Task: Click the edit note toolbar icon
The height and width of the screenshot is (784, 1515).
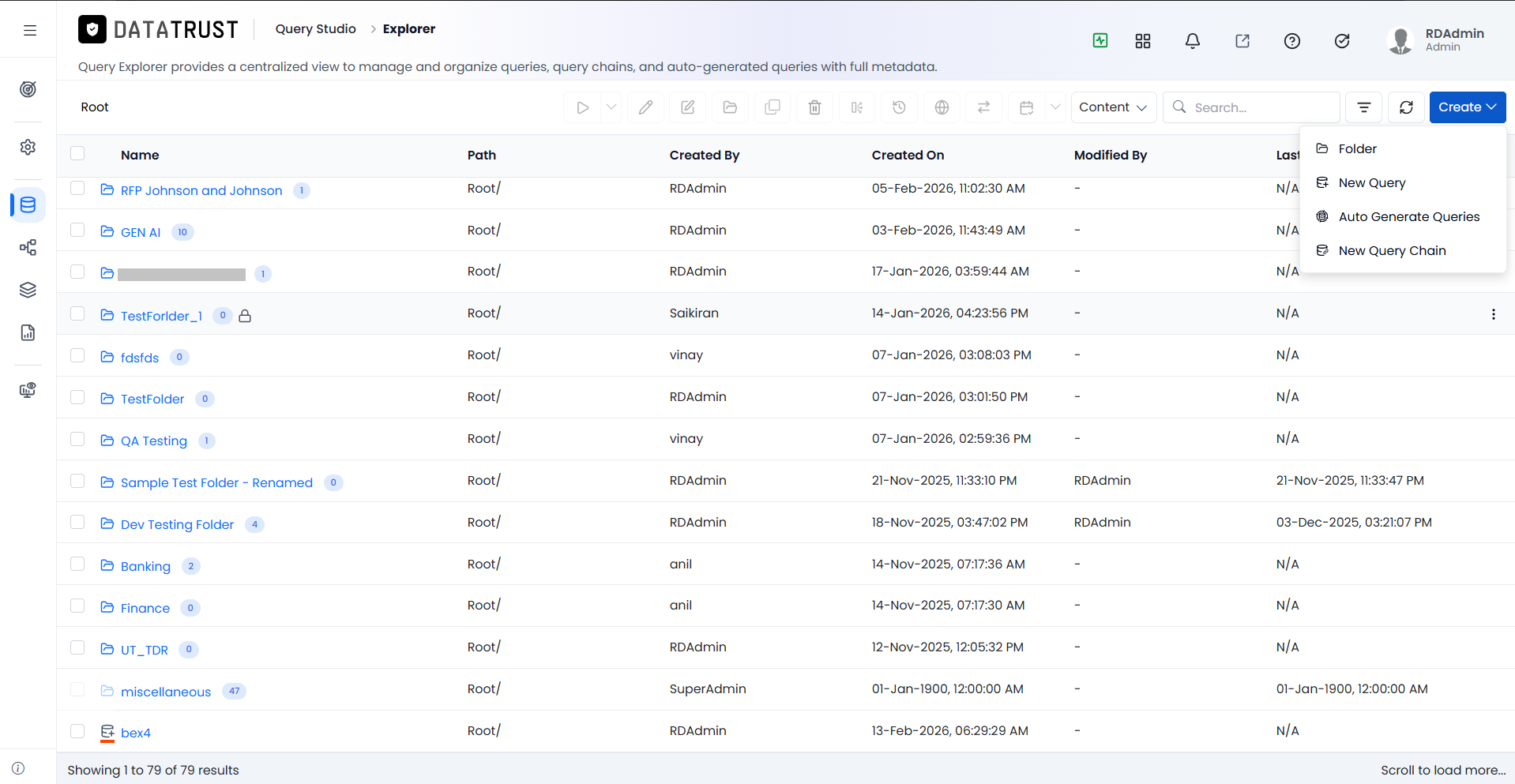Action: click(688, 107)
